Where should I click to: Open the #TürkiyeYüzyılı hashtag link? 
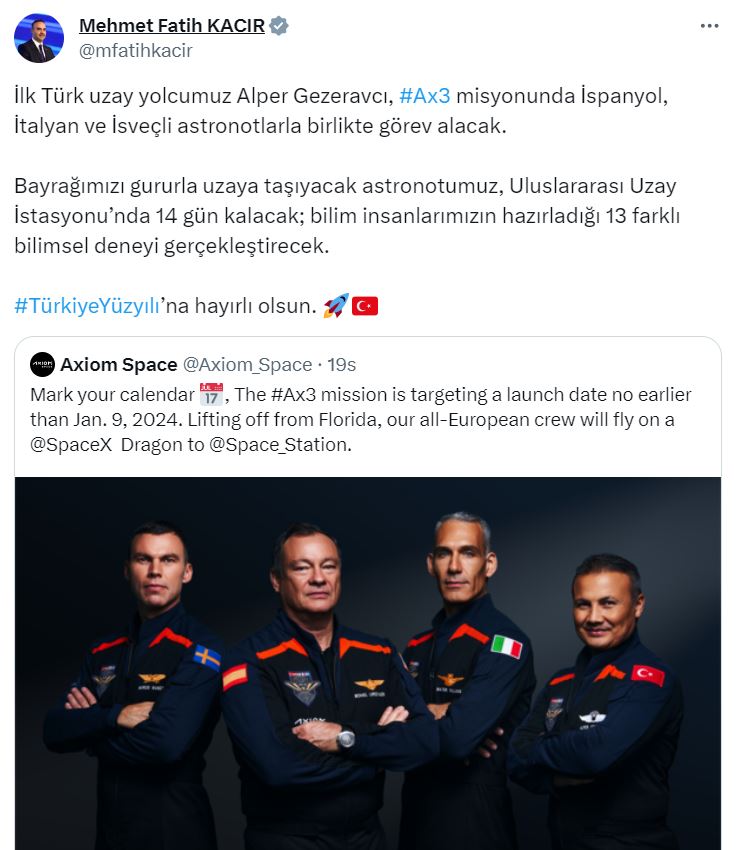click(x=87, y=306)
